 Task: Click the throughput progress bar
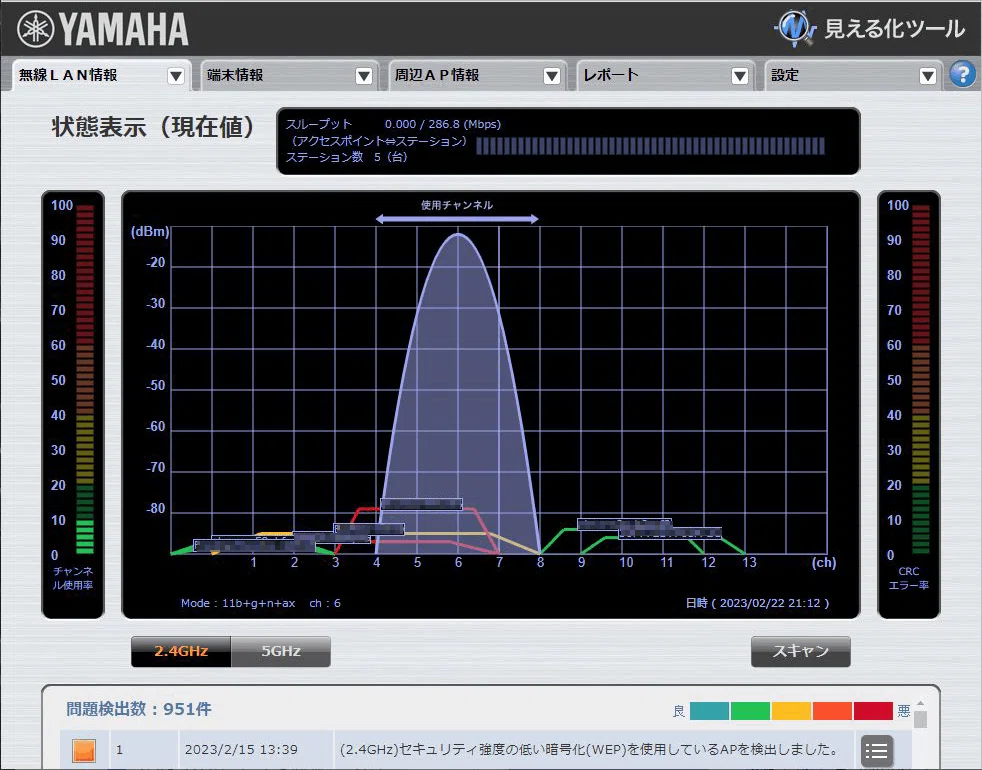pos(650,146)
